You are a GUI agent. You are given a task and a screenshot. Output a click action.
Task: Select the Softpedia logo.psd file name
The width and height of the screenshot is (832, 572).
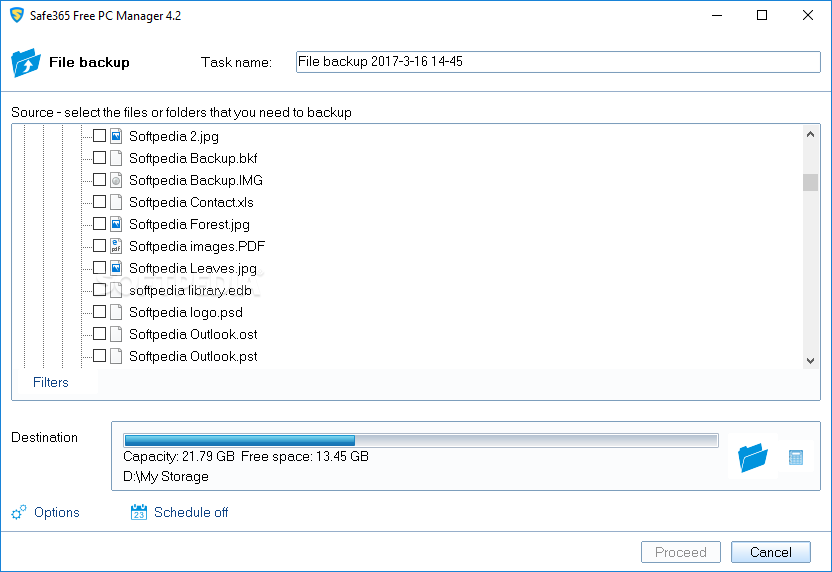point(186,313)
